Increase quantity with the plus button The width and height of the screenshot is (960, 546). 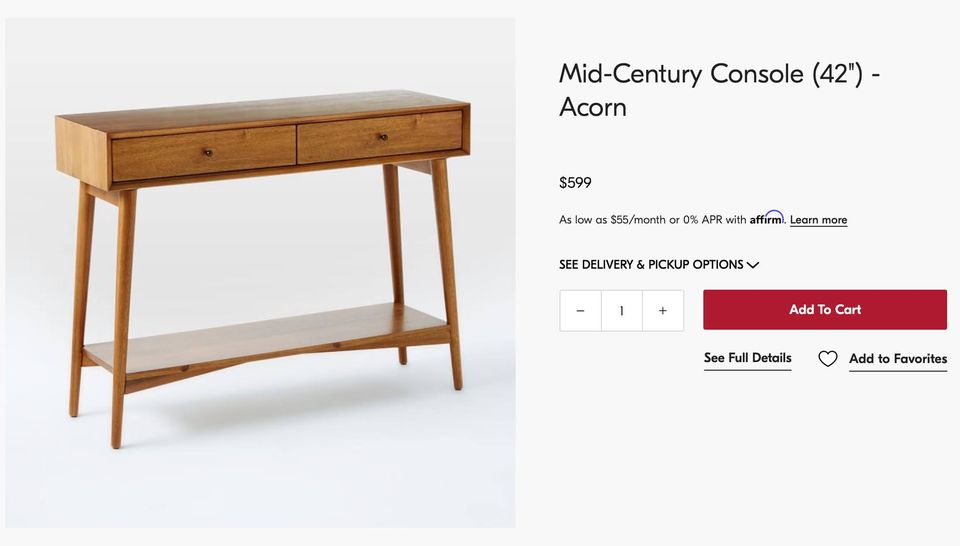point(662,311)
